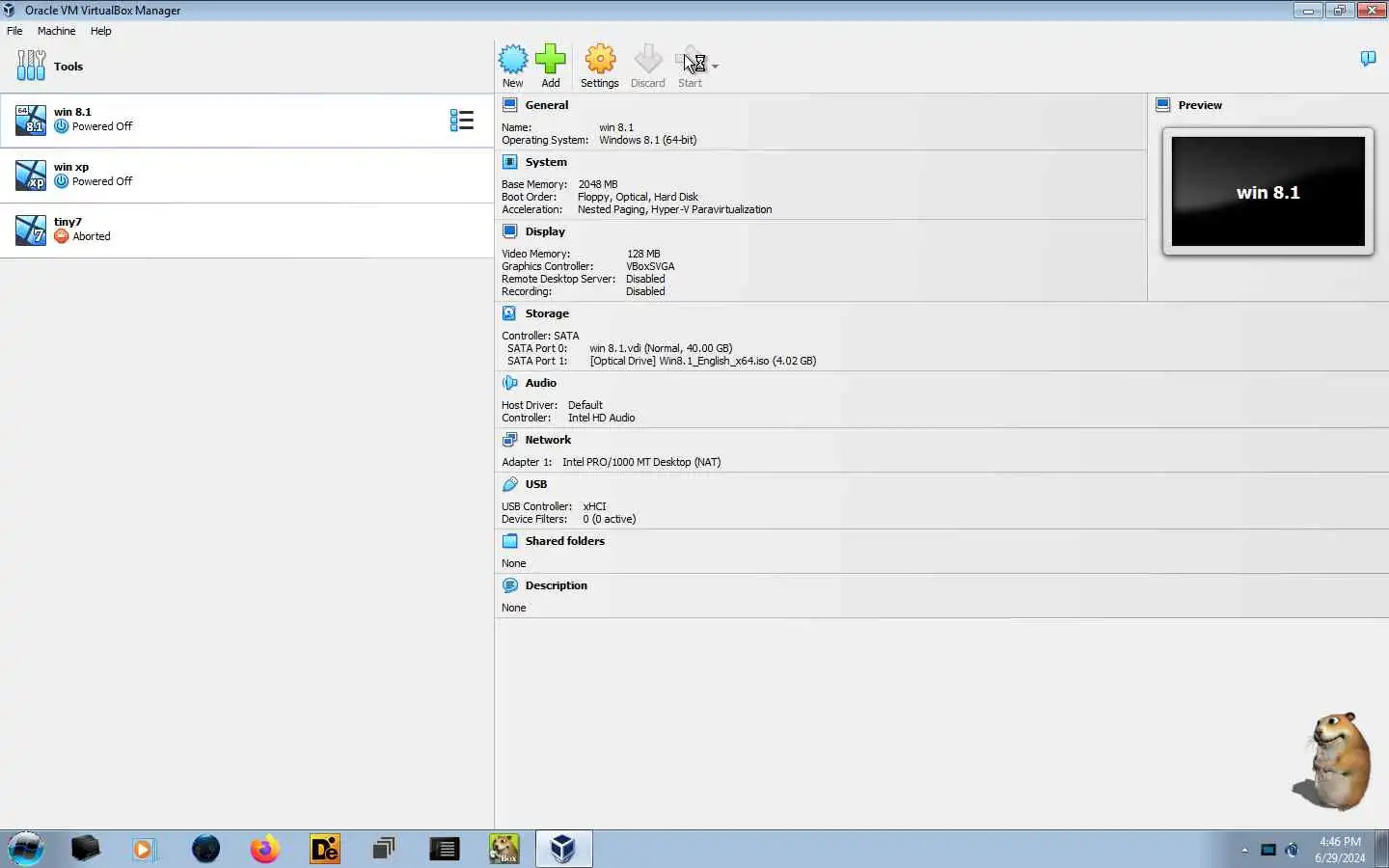This screenshot has width=1389, height=868.
Task: Click the 2048 MB base memory value
Action: tap(598, 184)
